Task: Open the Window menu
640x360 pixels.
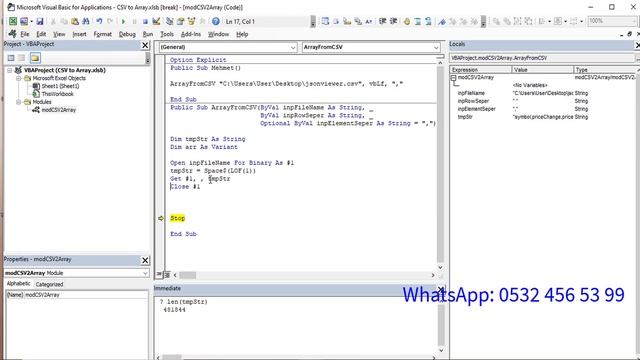Action: 218,34
